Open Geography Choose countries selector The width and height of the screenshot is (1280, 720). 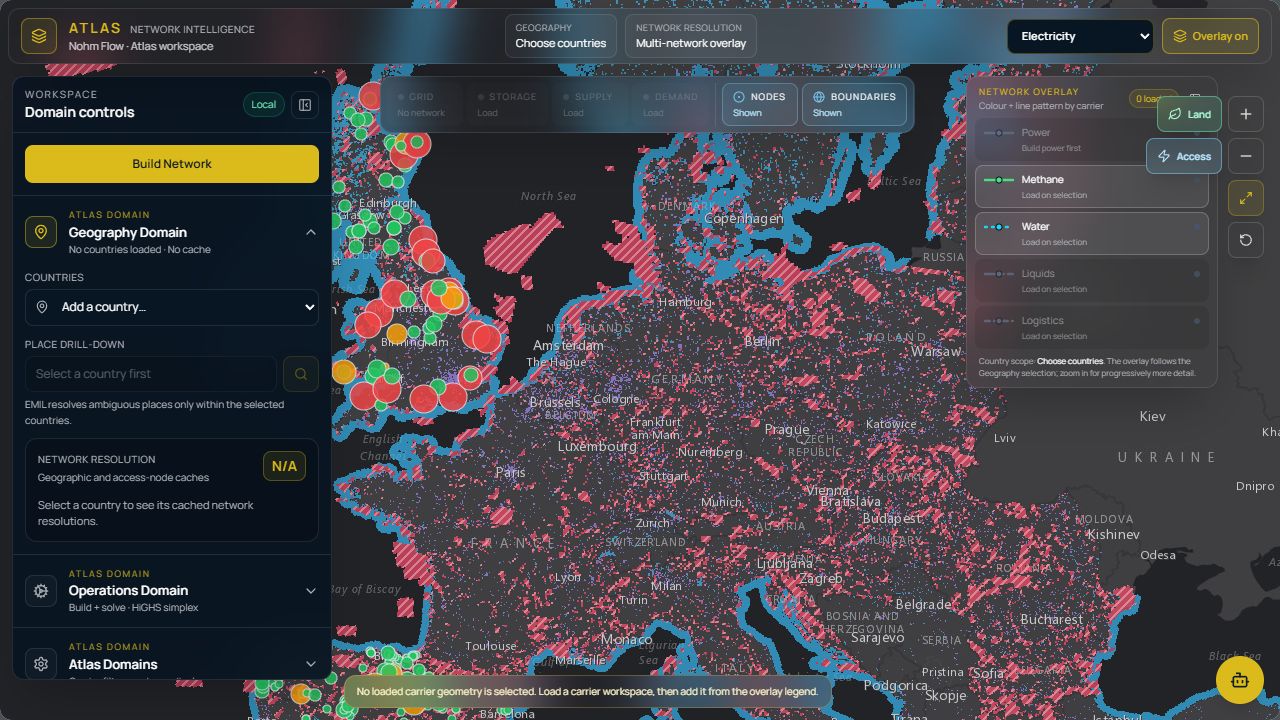[561, 36]
